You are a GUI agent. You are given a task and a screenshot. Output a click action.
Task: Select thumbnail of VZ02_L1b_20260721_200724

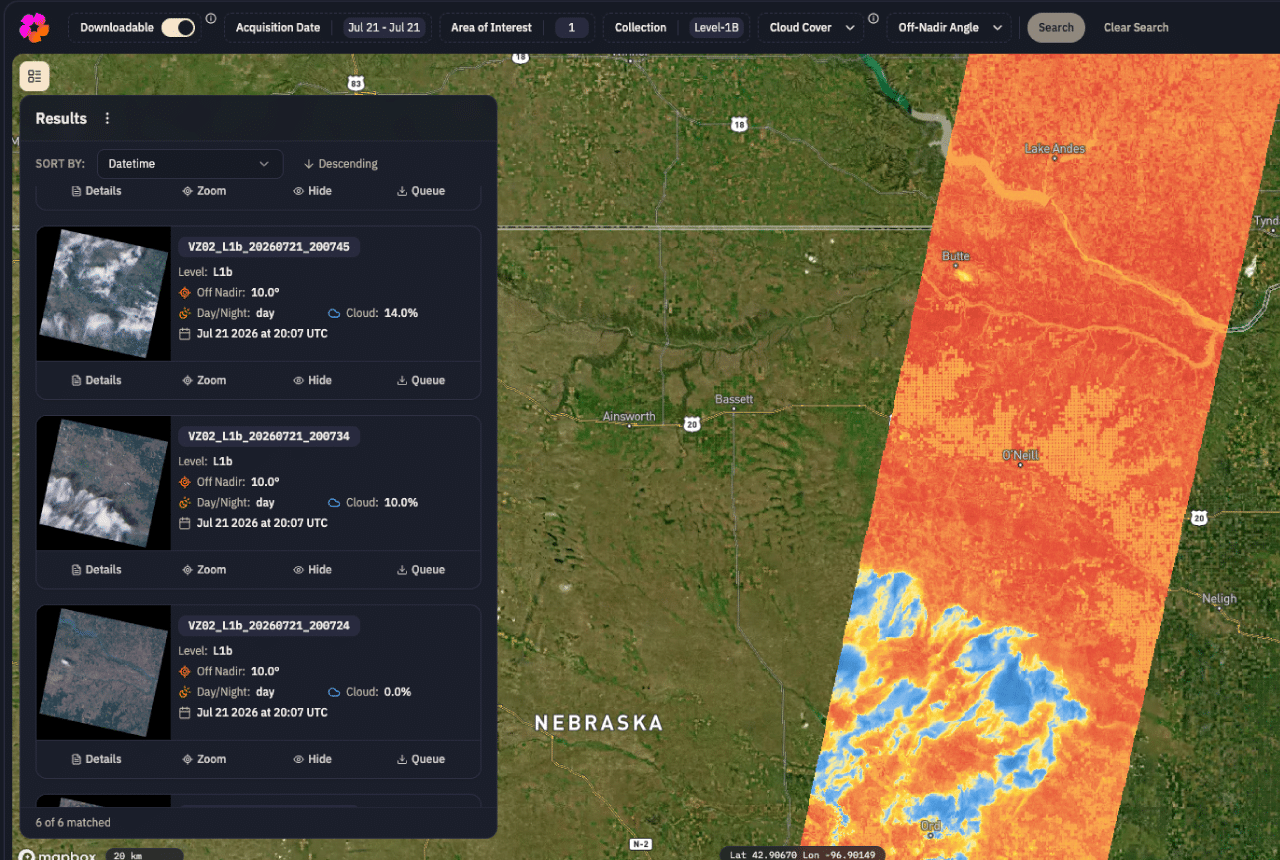coord(103,673)
